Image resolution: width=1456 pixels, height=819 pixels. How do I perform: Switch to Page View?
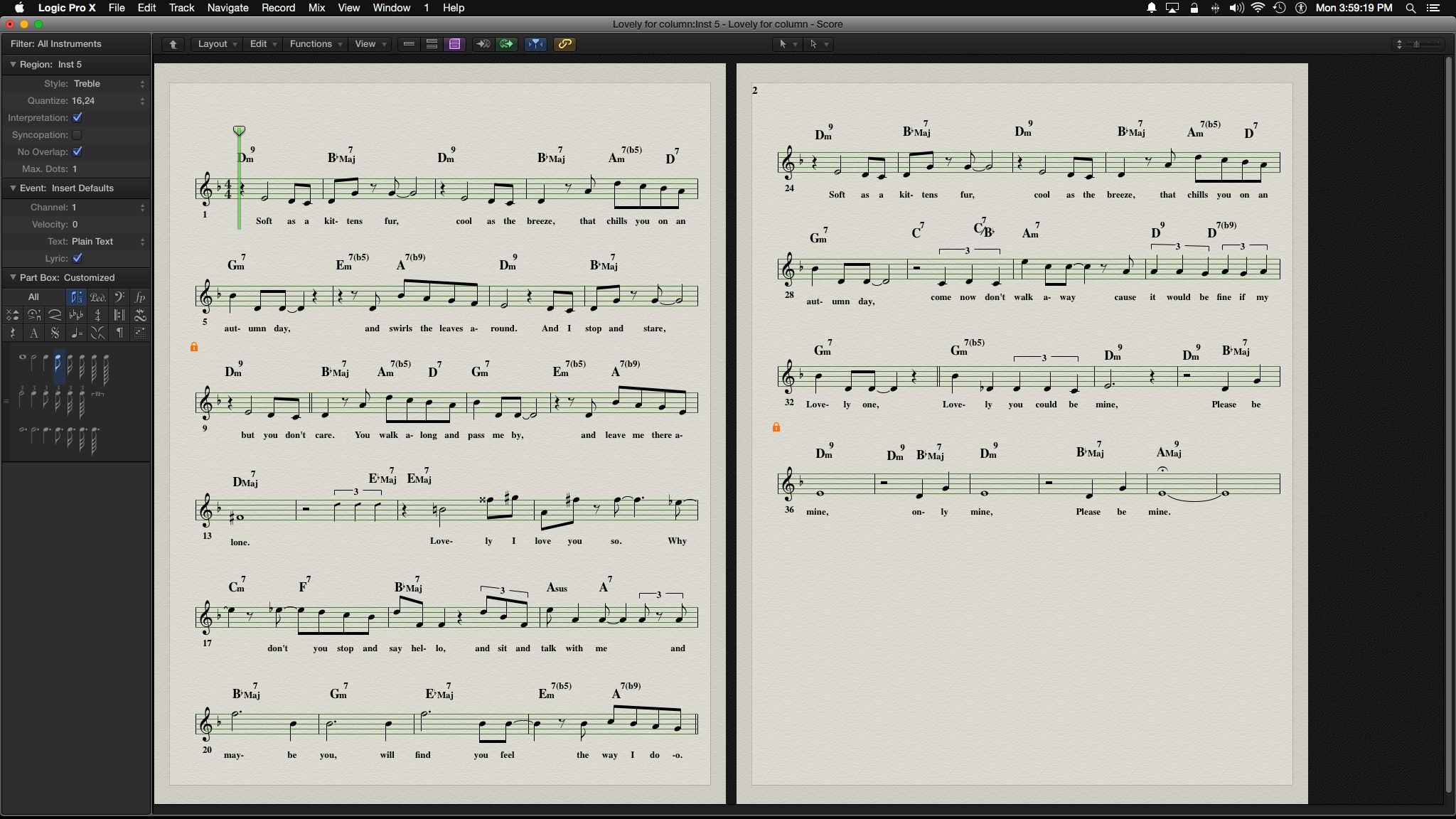(x=454, y=44)
